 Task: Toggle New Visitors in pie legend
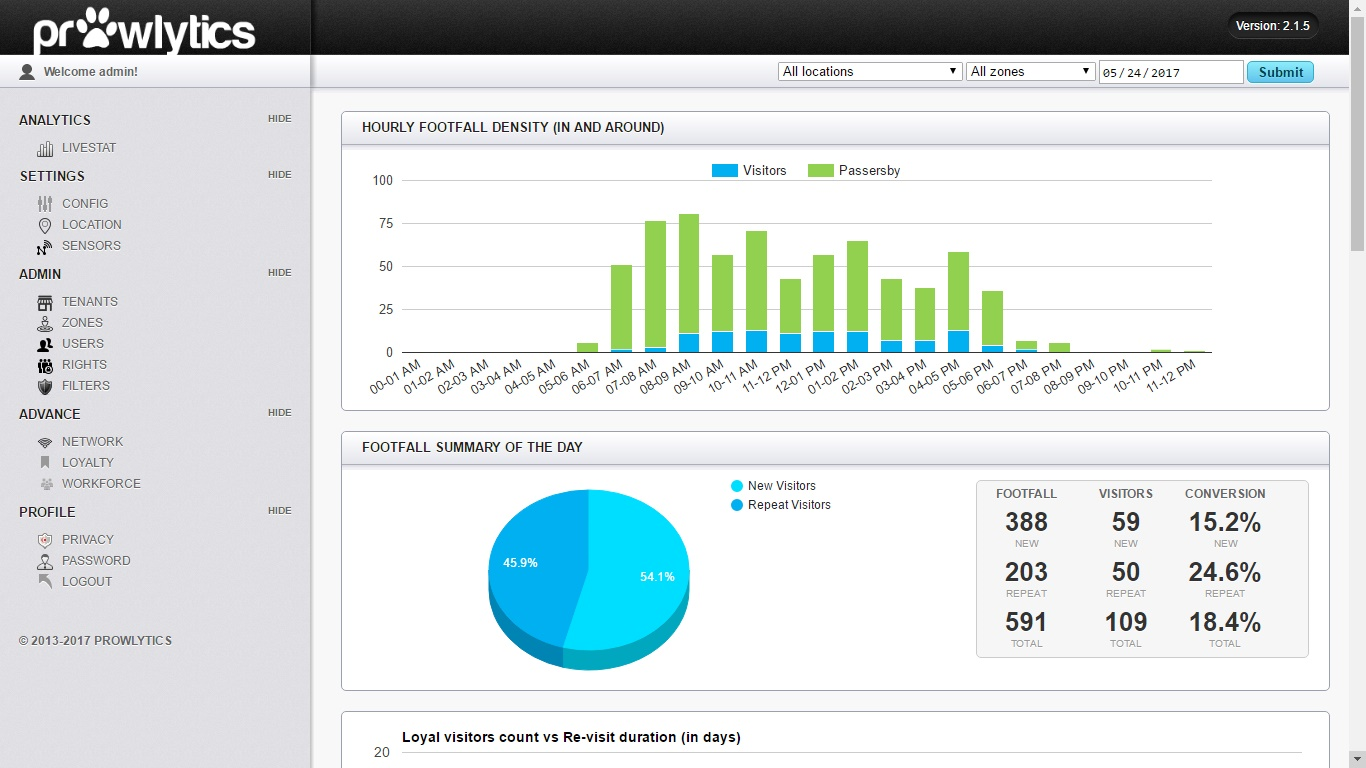click(x=773, y=486)
